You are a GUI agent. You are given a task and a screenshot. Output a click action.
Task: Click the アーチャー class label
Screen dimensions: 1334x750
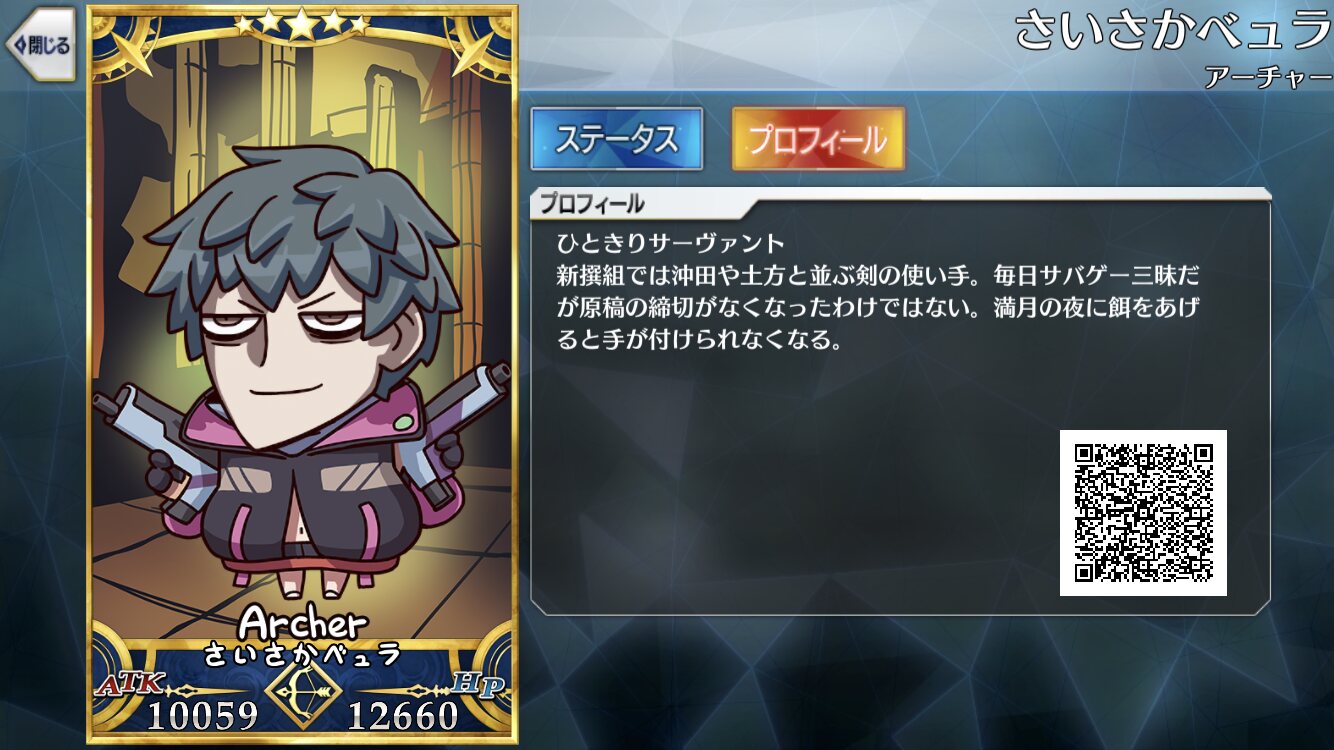[x=1267, y=77]
